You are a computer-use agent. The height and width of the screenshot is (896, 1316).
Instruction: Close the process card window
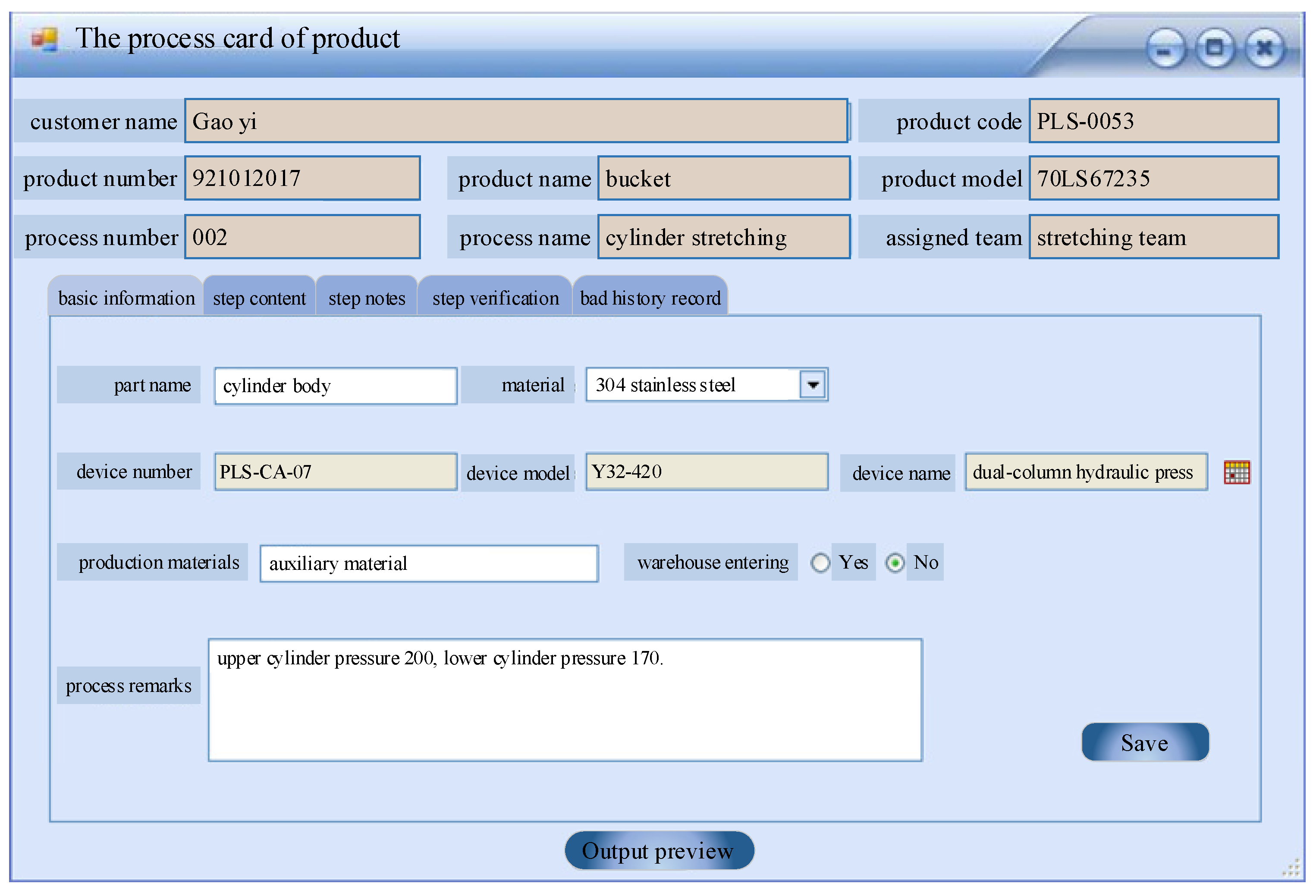click(1264, 49)
